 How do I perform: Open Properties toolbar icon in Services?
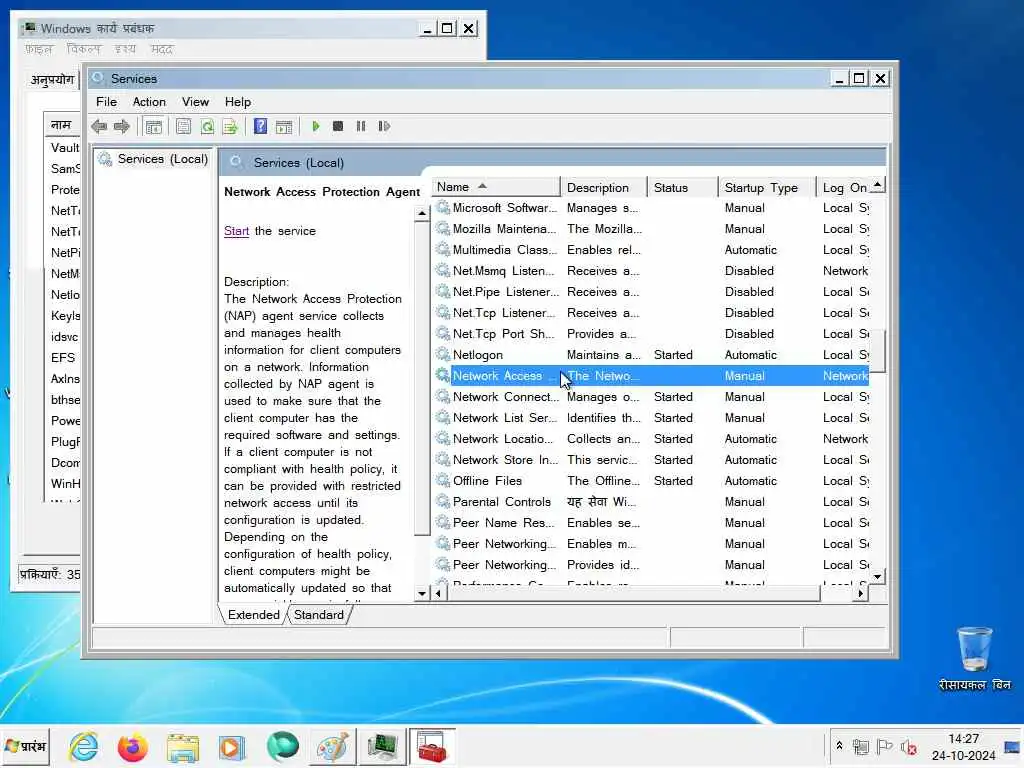pos(184,126)
